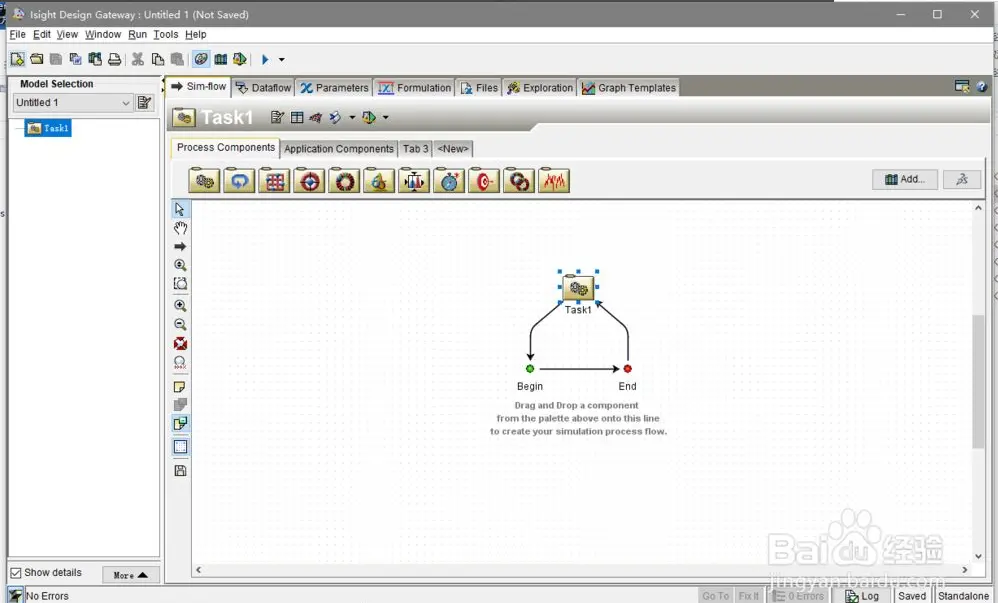
Task: Select the pointer arrow tool
Action: tap(180, 209)
